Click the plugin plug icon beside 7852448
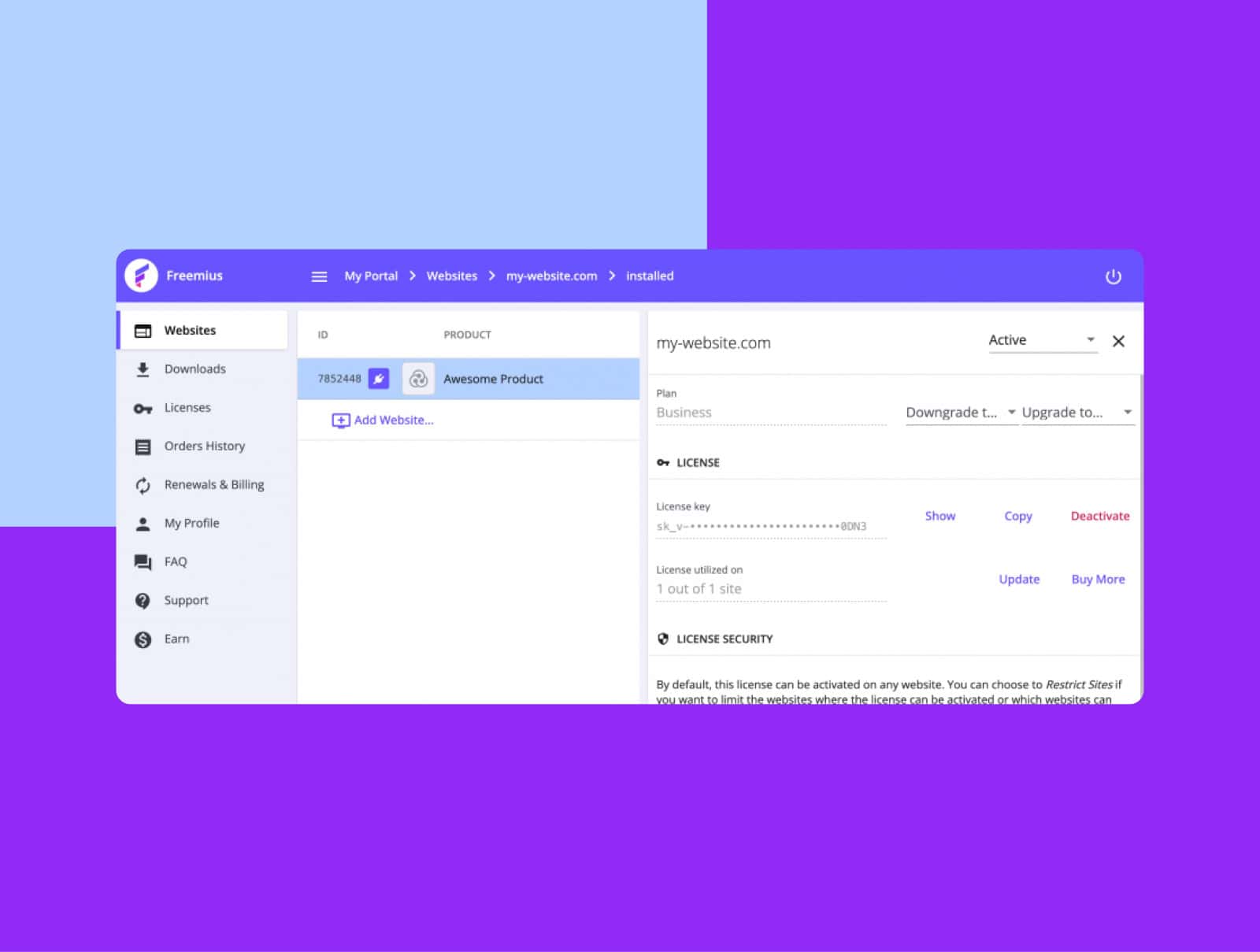 [x=379, y=379]
